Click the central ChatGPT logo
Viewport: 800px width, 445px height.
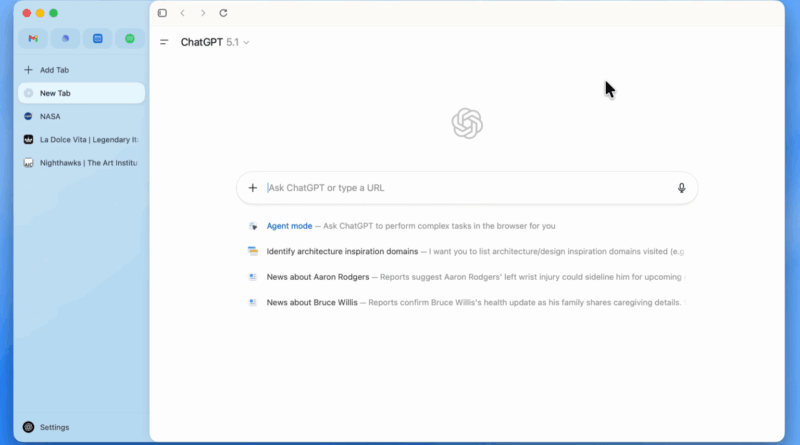coord(467,123)
